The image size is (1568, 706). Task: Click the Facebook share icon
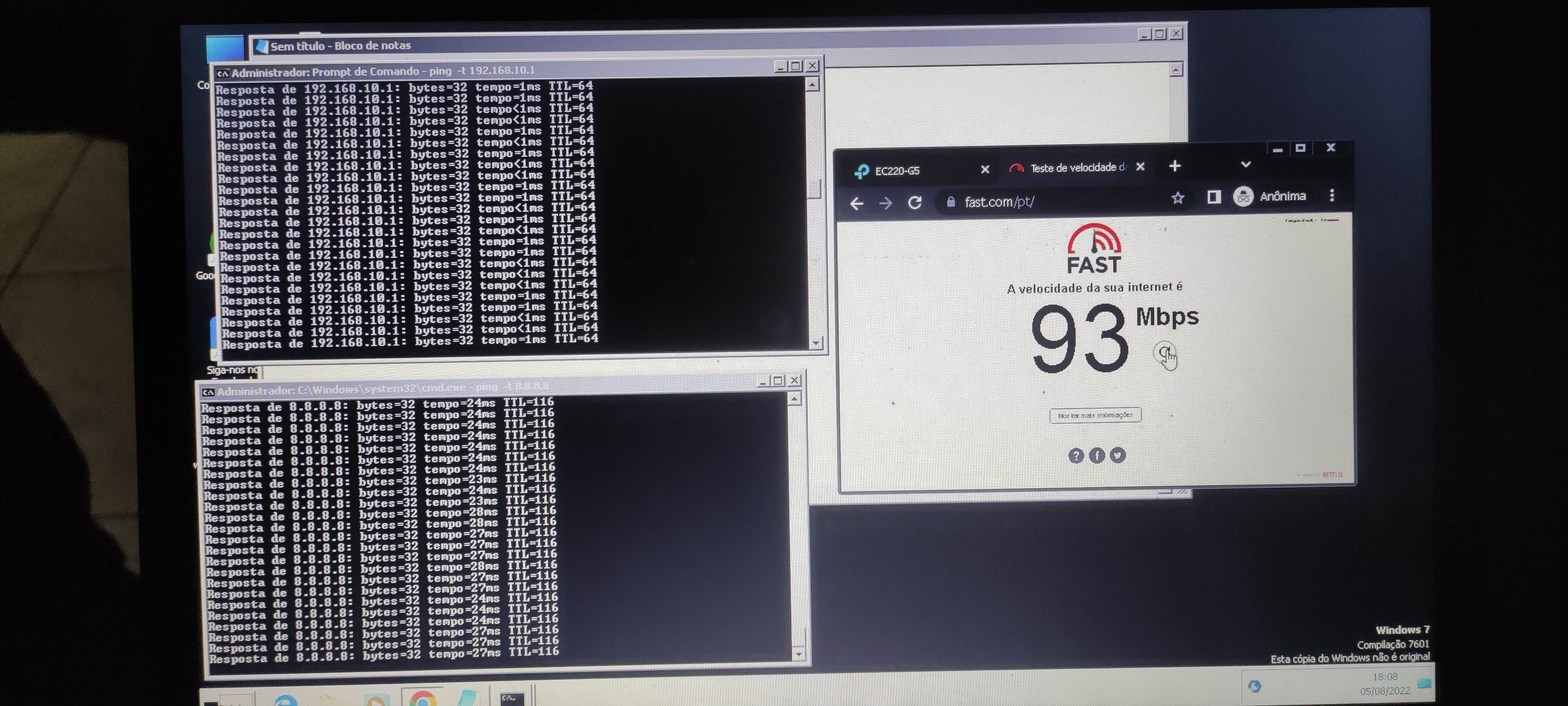point(1097,455)
